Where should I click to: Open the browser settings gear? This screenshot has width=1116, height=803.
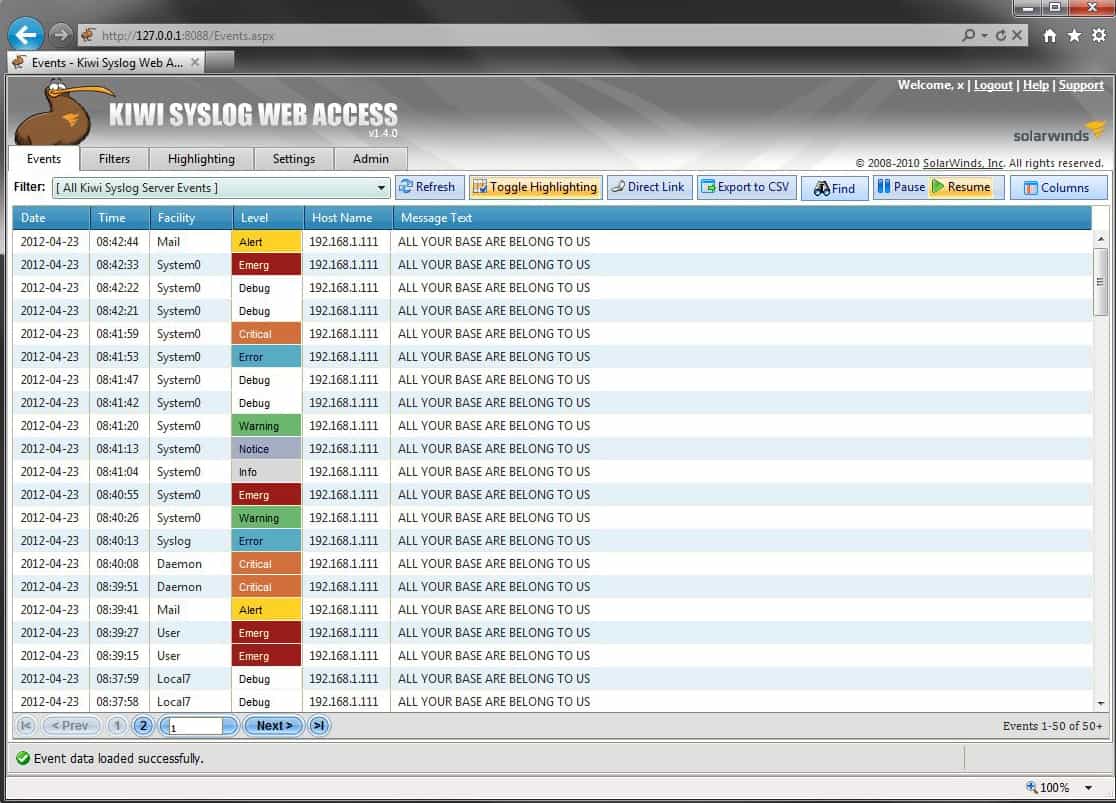1100,34
